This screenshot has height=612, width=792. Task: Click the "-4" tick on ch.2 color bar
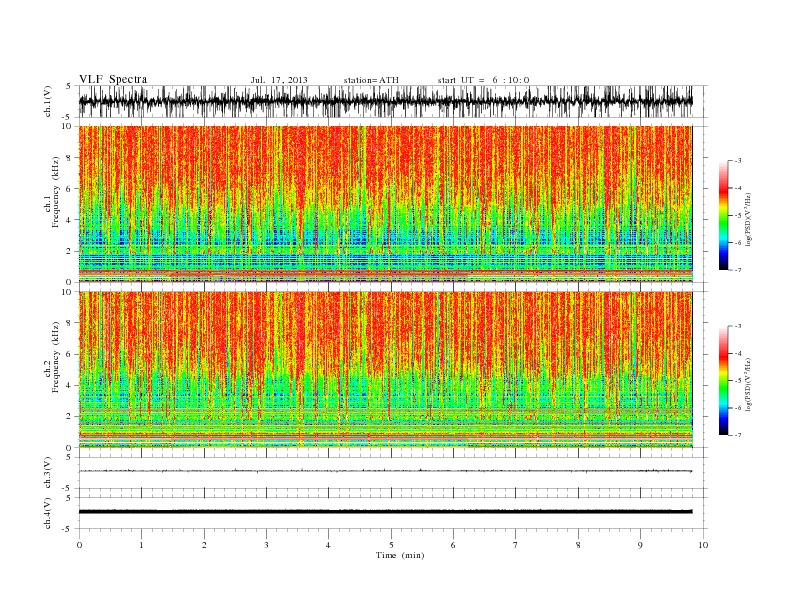(x=738, y=353)
